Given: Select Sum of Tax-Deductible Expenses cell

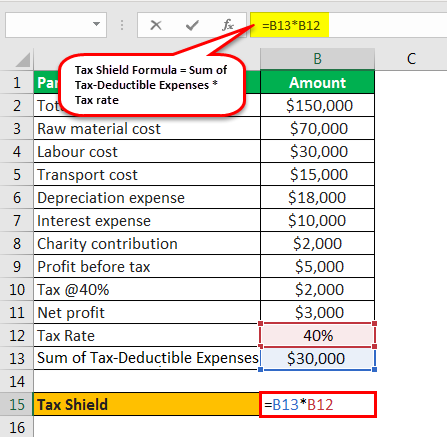Looking at the screenshot, I should point(147,358).
